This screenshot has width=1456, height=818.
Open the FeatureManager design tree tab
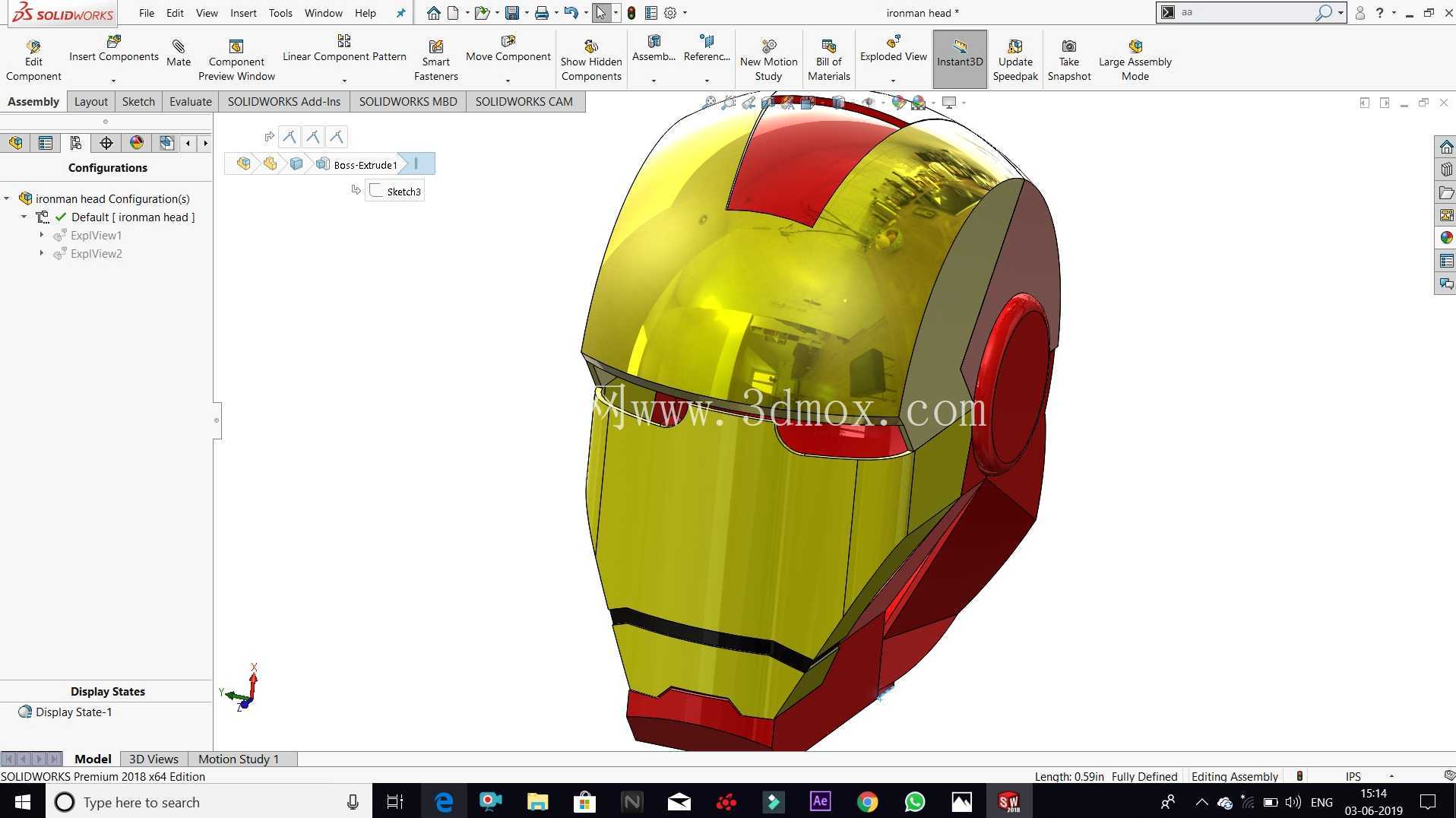tap(16, 143)
